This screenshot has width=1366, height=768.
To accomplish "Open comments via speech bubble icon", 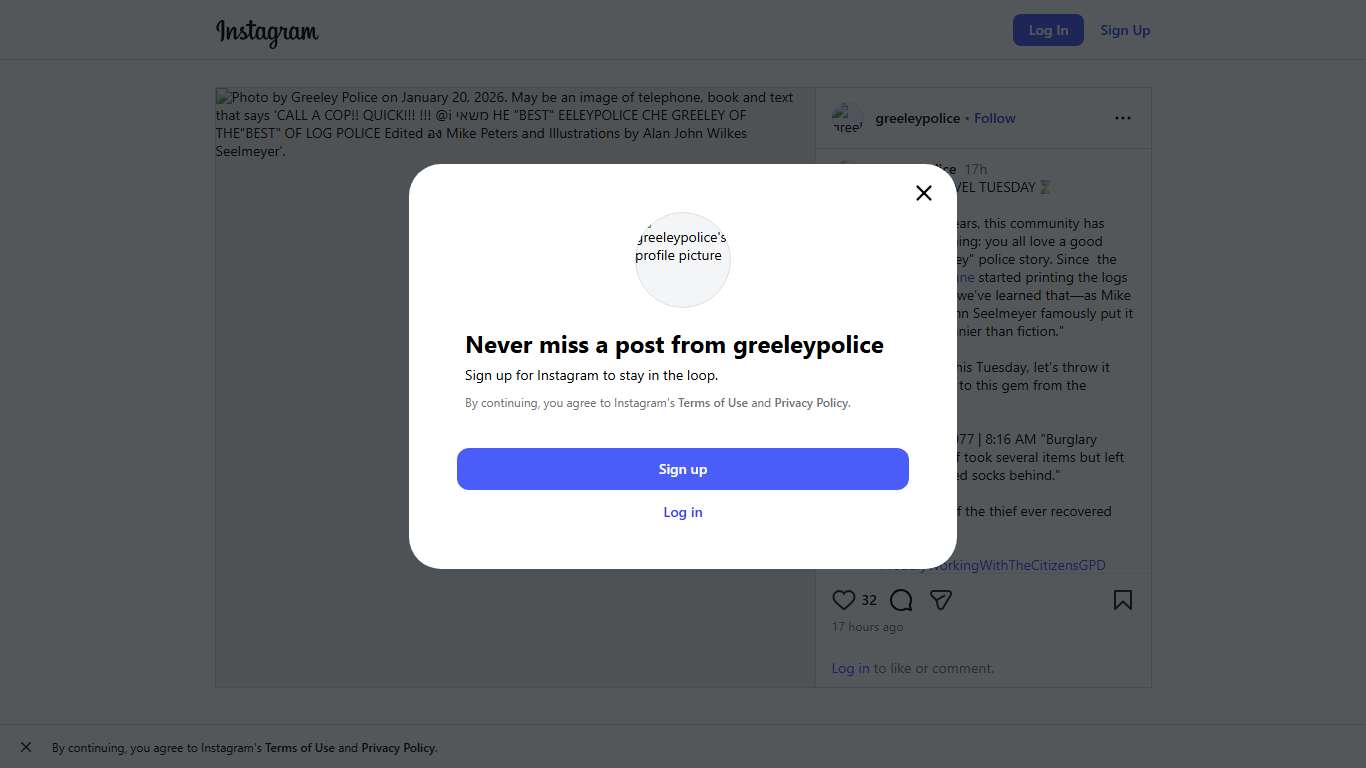I will pyautogui.click(x=901, y=600).
